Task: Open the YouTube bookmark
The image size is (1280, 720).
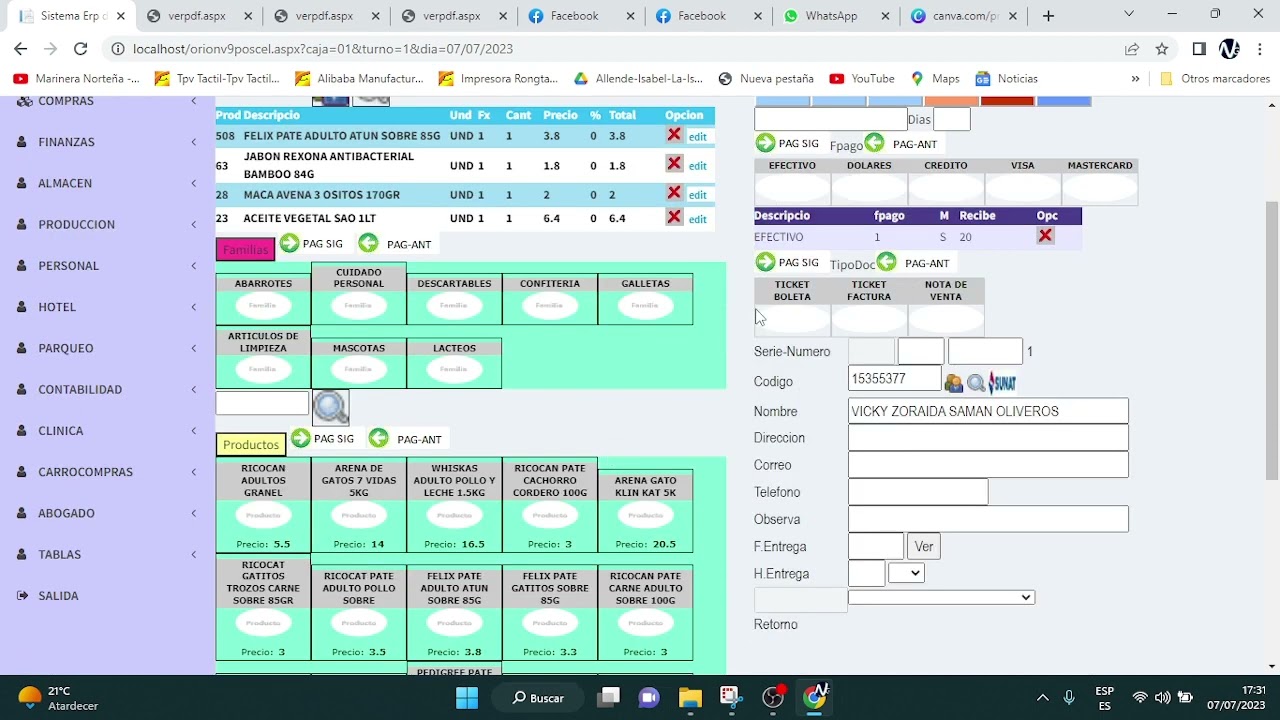Action: click(x=862, y=78)
